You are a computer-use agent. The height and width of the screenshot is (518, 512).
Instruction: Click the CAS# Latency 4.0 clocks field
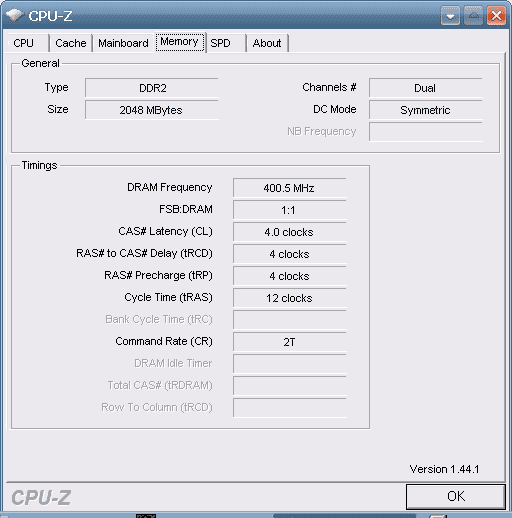click(x=290, y=232)
